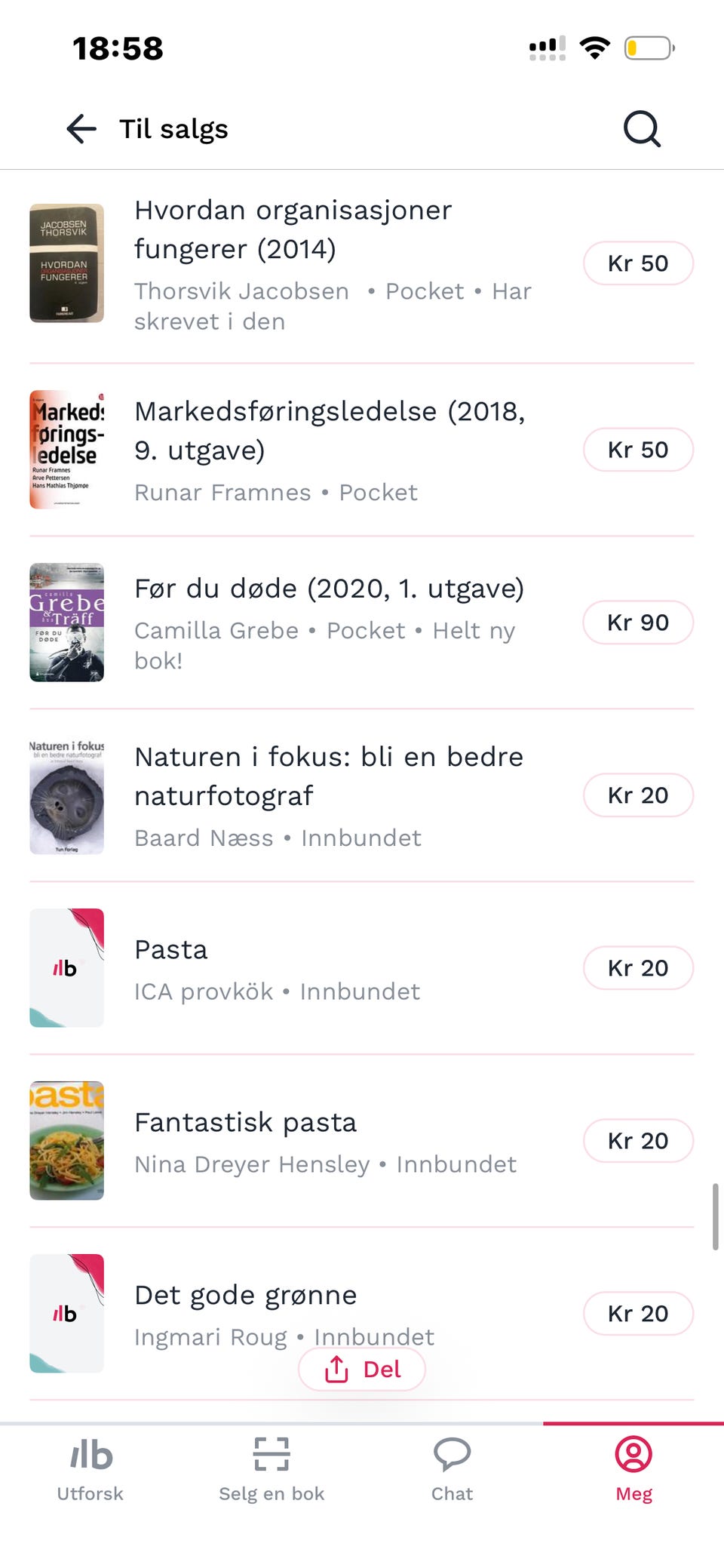Open the Chat speech bubble tab
Image resolution: width=724 pixels, height=1568 pixels.
pos(452,1470)
